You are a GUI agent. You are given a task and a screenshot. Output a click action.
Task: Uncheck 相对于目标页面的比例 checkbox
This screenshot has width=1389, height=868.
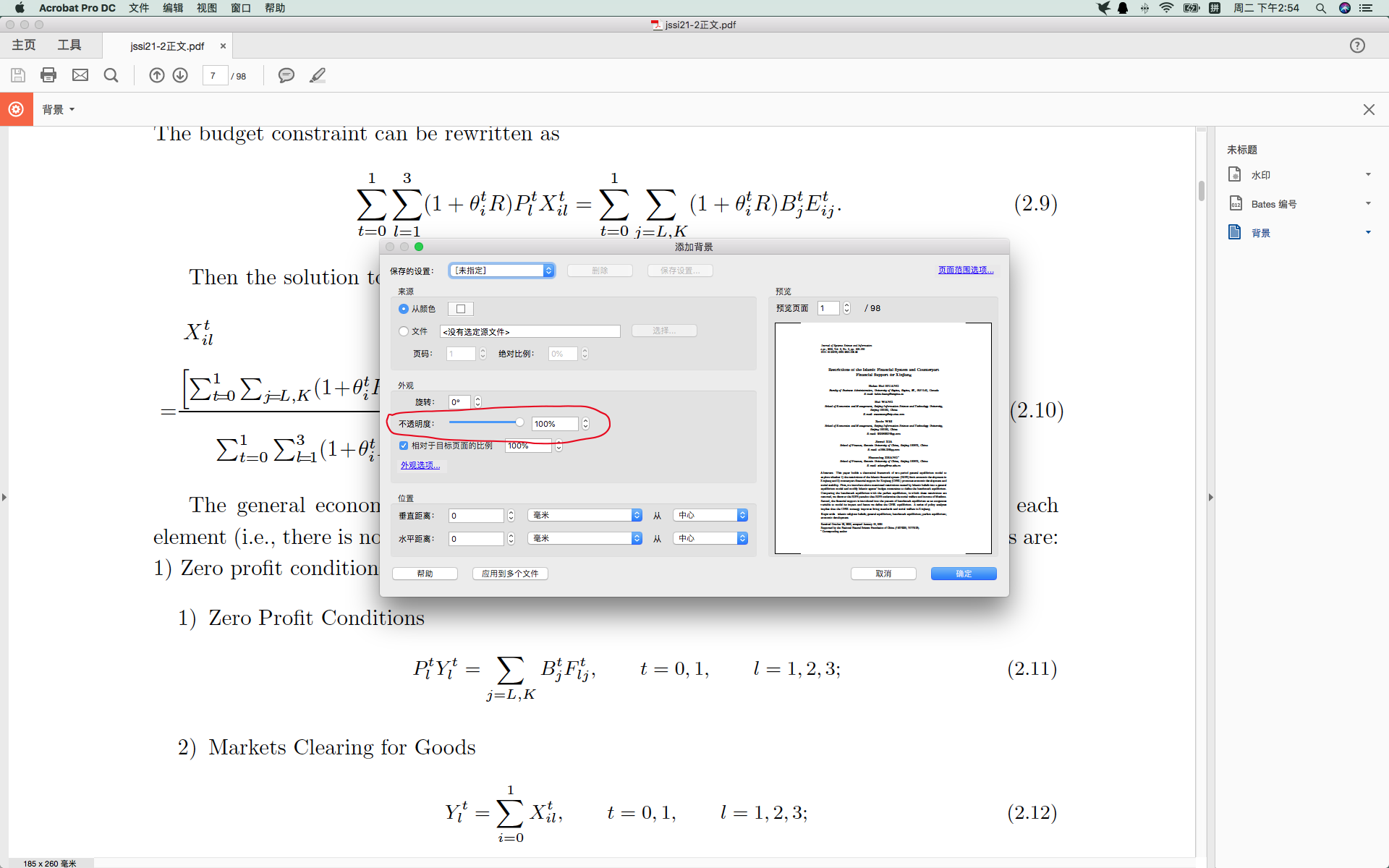(404, 446)
